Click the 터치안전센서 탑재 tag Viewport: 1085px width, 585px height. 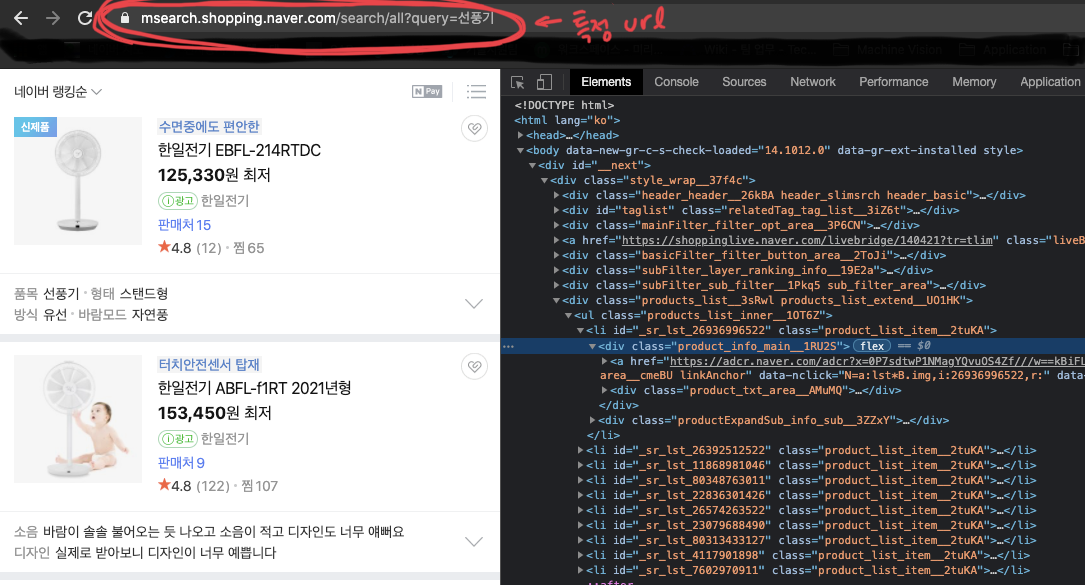point(209,365)
